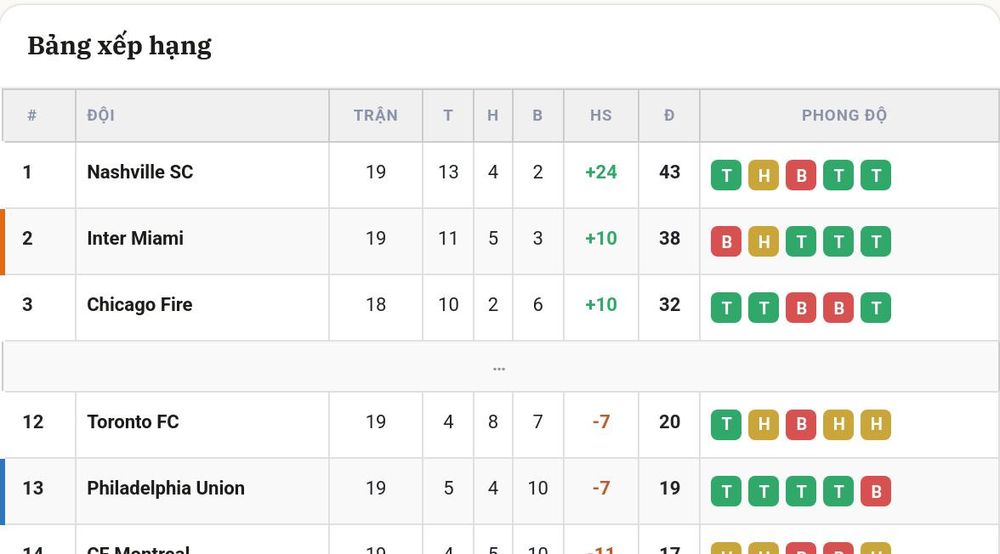Click Nashville SC's first green T form badge
Screen dimensions: 1000x554
(x=726, y=175)
